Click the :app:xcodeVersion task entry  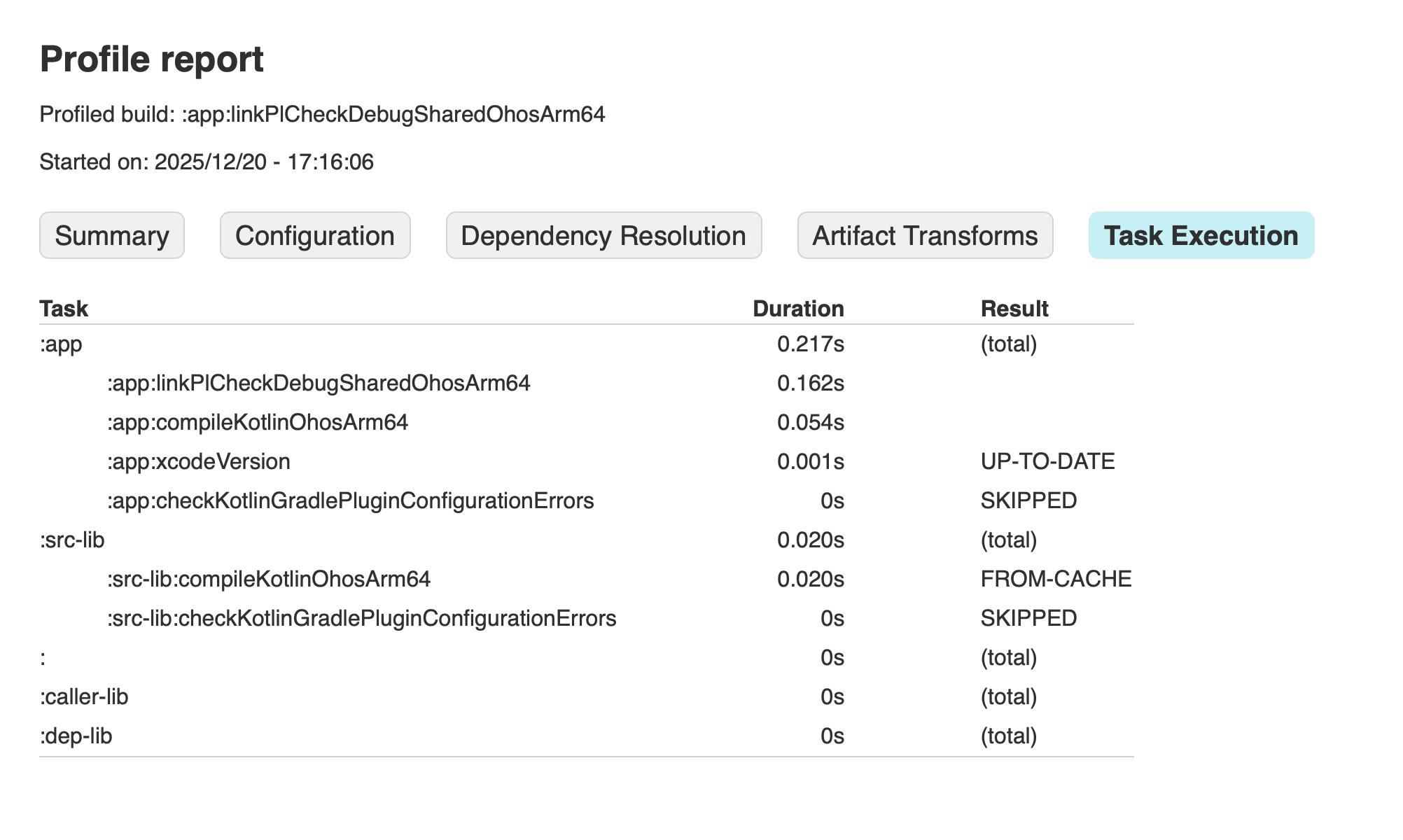tap(199, 462)
